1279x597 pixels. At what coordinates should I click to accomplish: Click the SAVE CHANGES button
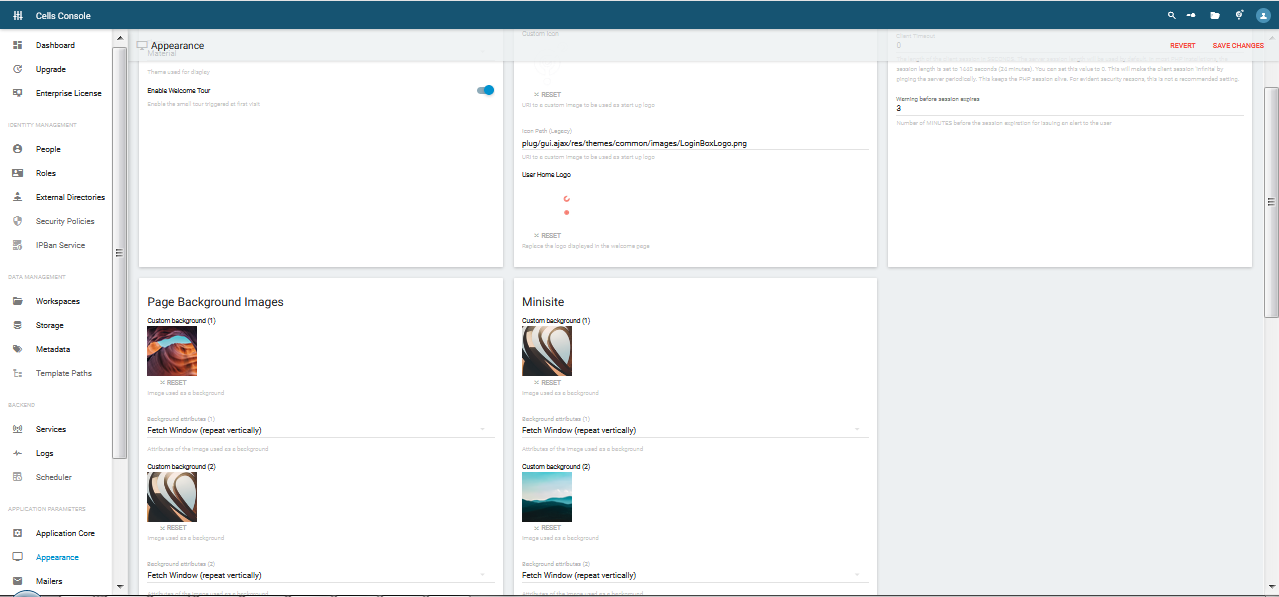(x=1238, y=46)
